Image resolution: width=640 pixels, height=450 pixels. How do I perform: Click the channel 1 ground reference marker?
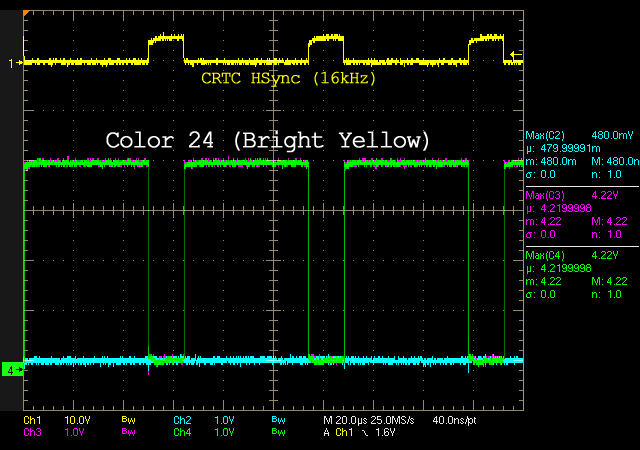16,63
